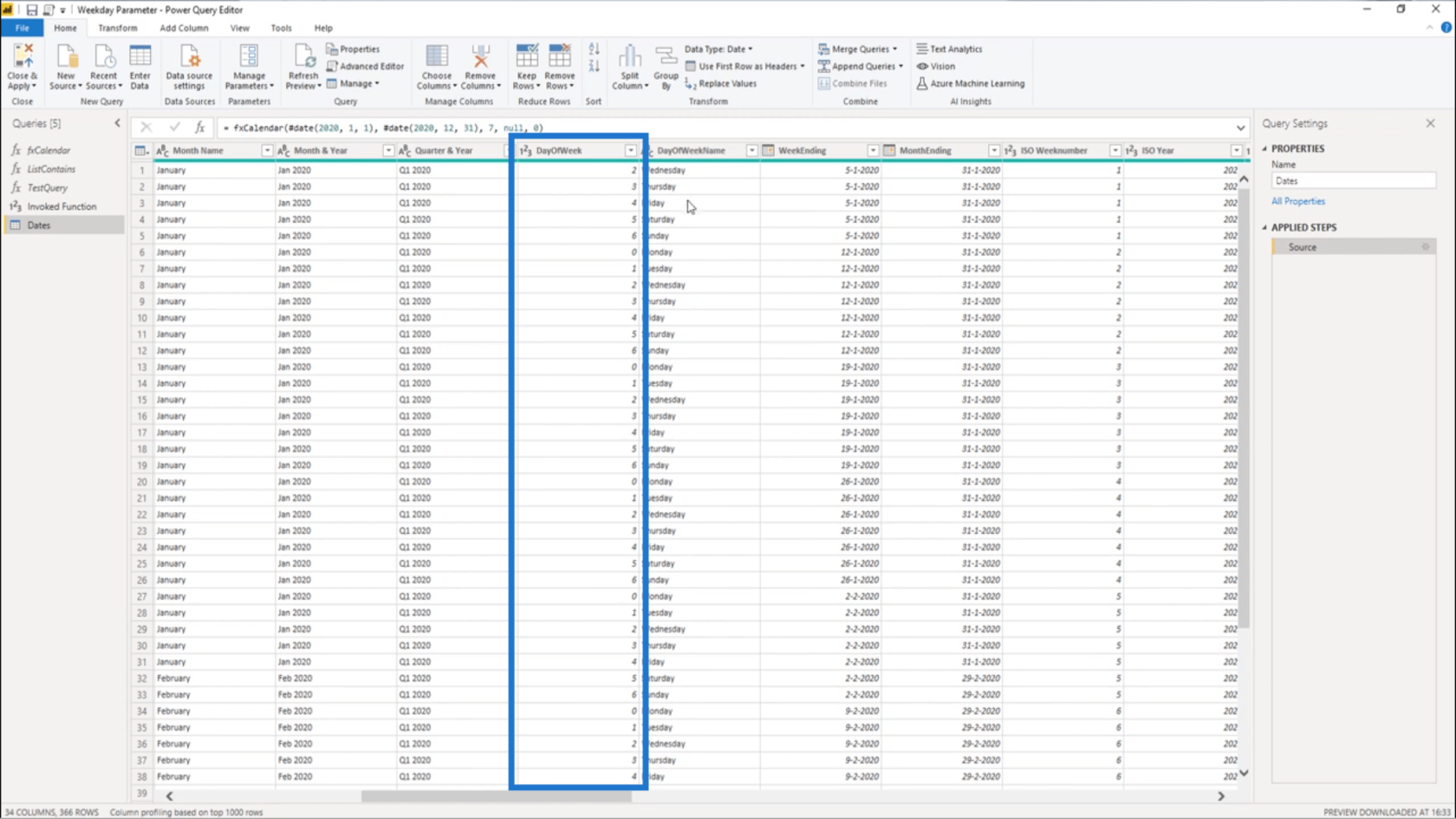Screen dimensions: 1456x819
Task: Open query Properties
Action: tap(353, 49)
